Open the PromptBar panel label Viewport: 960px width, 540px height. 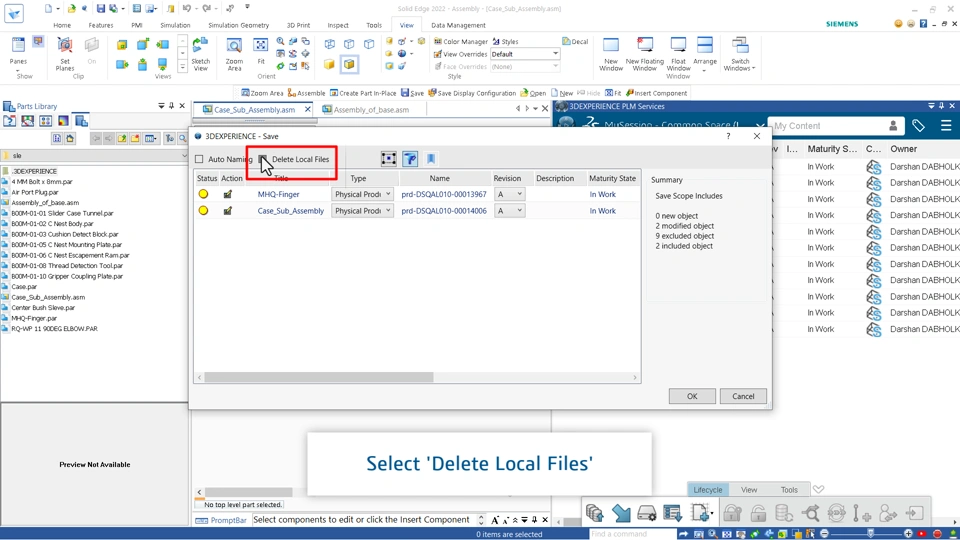pos(228,520)
